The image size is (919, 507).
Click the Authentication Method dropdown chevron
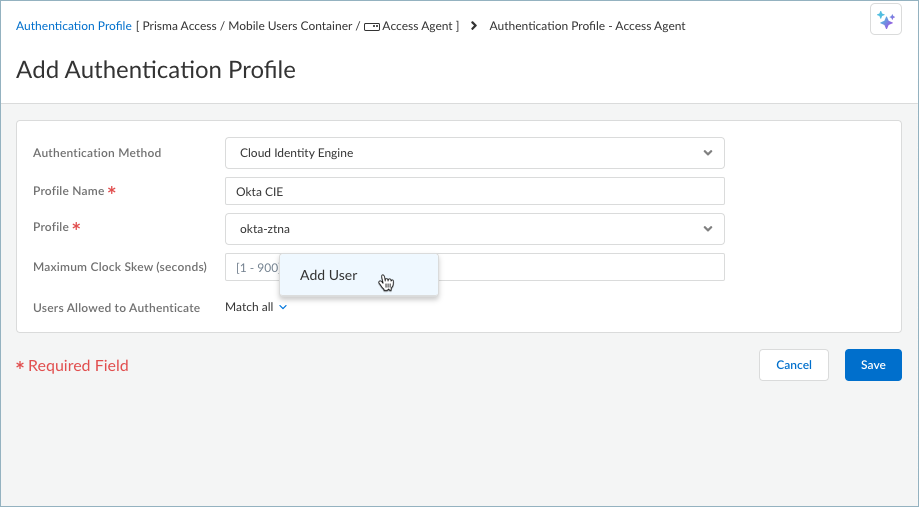point(707,153)
